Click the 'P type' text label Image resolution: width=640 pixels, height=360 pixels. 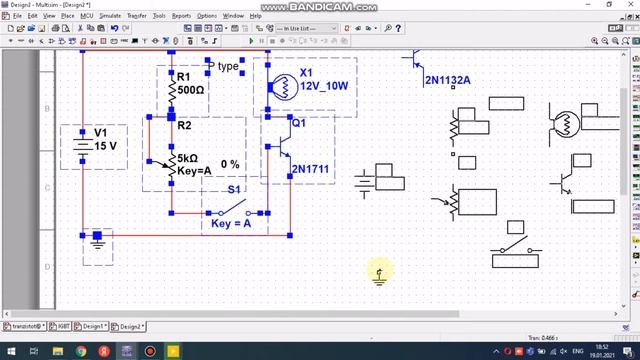224,66
